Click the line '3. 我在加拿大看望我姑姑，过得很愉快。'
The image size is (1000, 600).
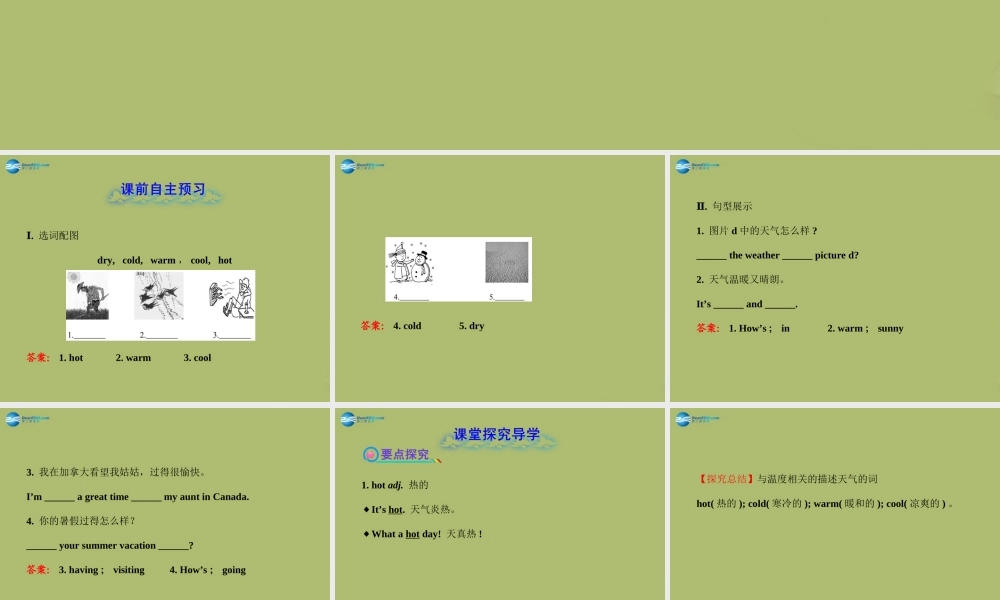pos(116,472)
